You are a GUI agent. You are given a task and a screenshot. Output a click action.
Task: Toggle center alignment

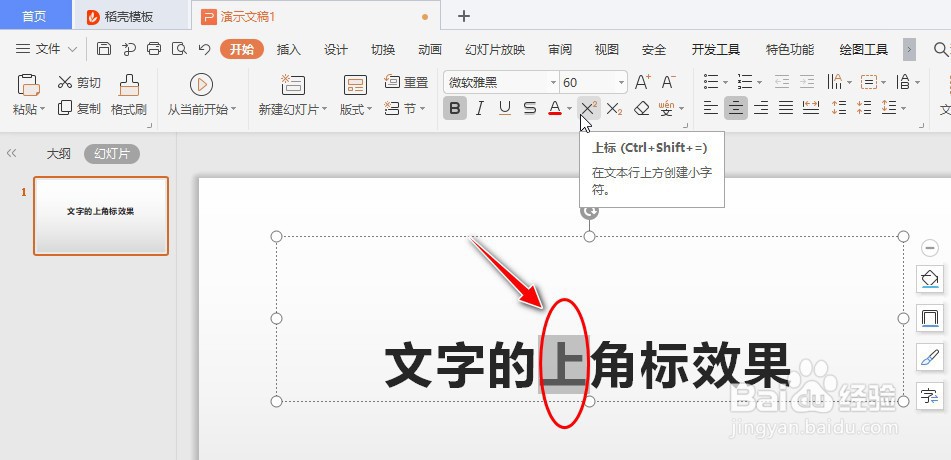click(736, 108)
